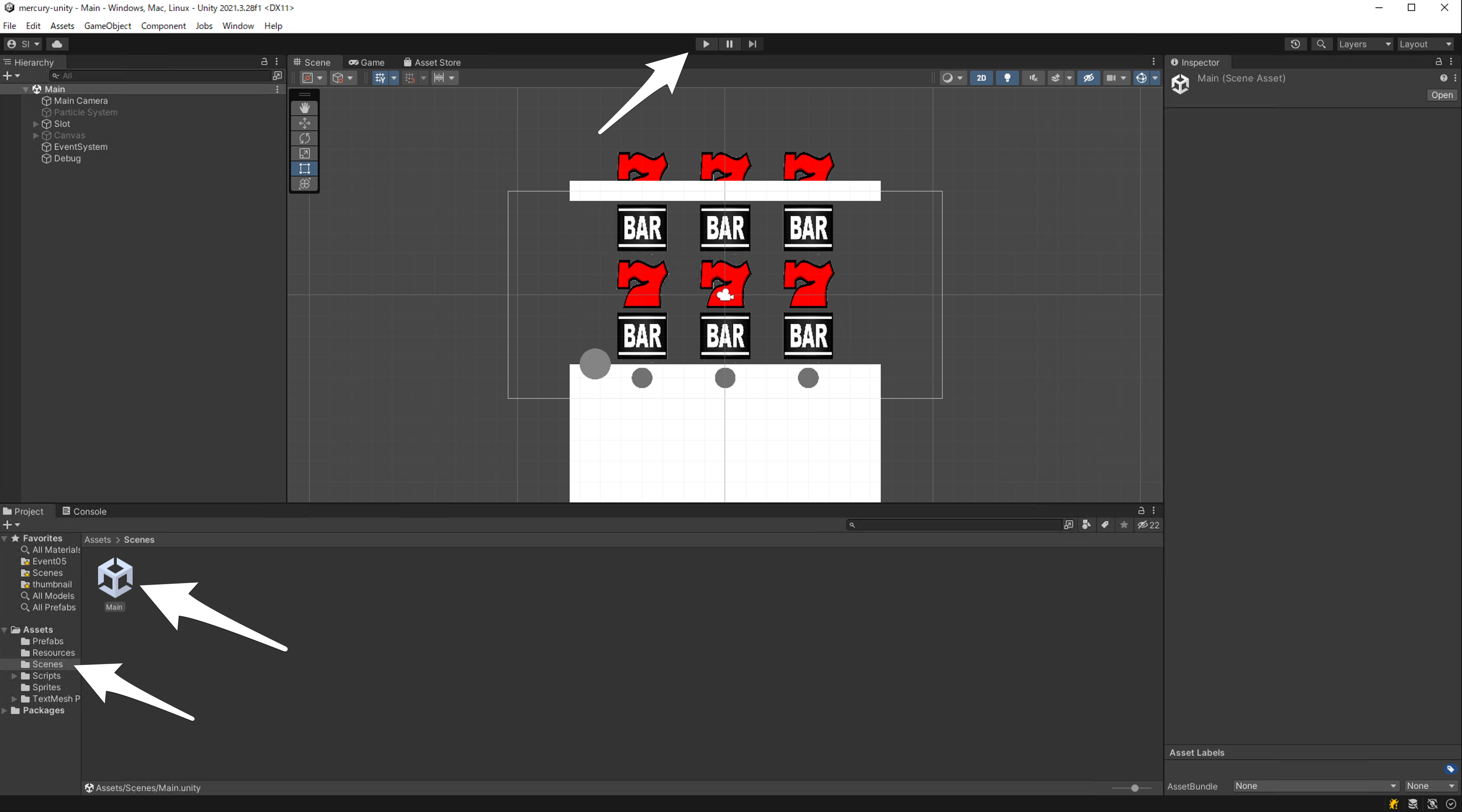The image size is (1462, 812).
Task: Expand the Scripts folder
Action: [14, 675]
